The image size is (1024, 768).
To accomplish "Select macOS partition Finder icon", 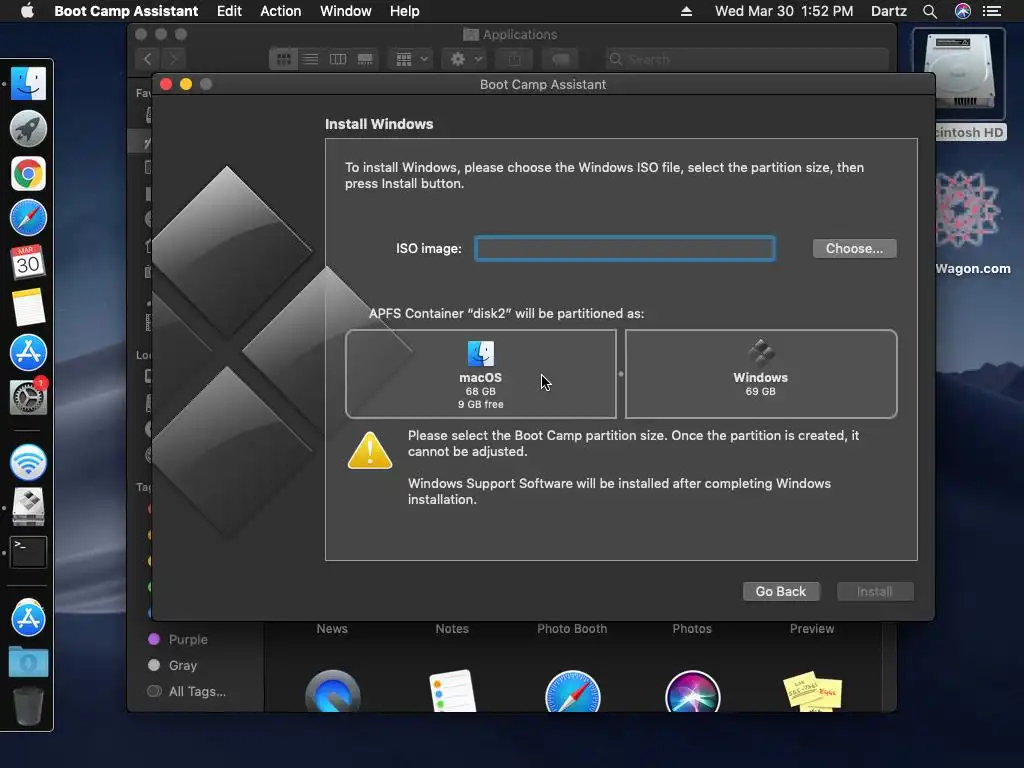I will pos(481,353).
